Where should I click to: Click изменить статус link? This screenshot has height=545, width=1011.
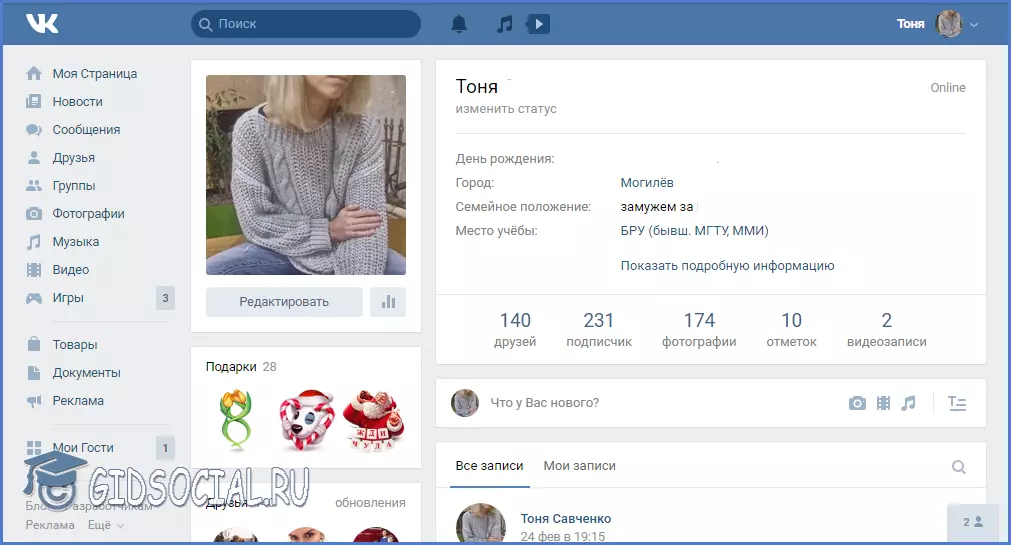coord(506,109)
